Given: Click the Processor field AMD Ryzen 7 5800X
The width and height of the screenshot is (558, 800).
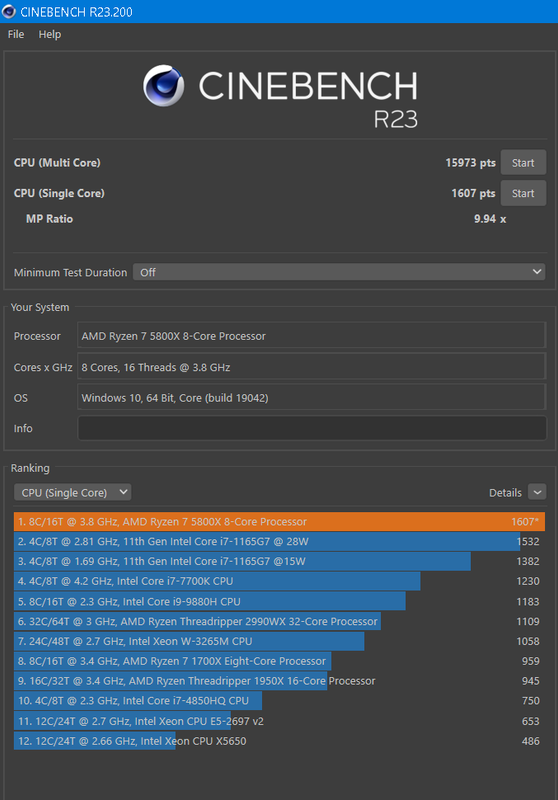Looking at the screenshot, I should [x=312, y=336].
